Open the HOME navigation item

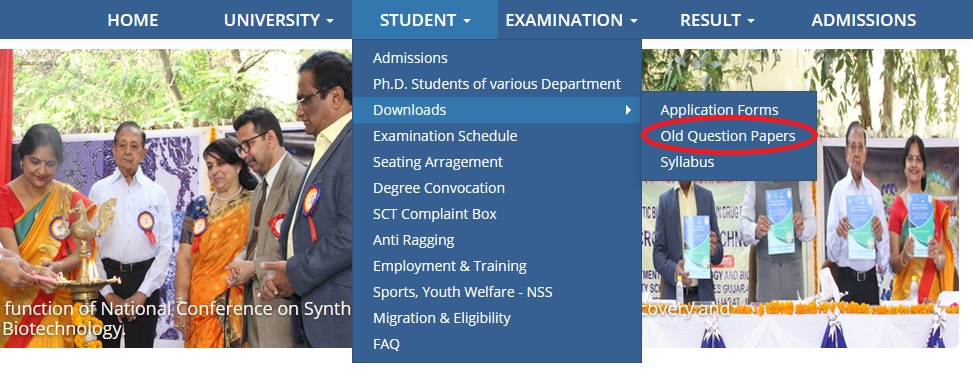tap(133, 20)
